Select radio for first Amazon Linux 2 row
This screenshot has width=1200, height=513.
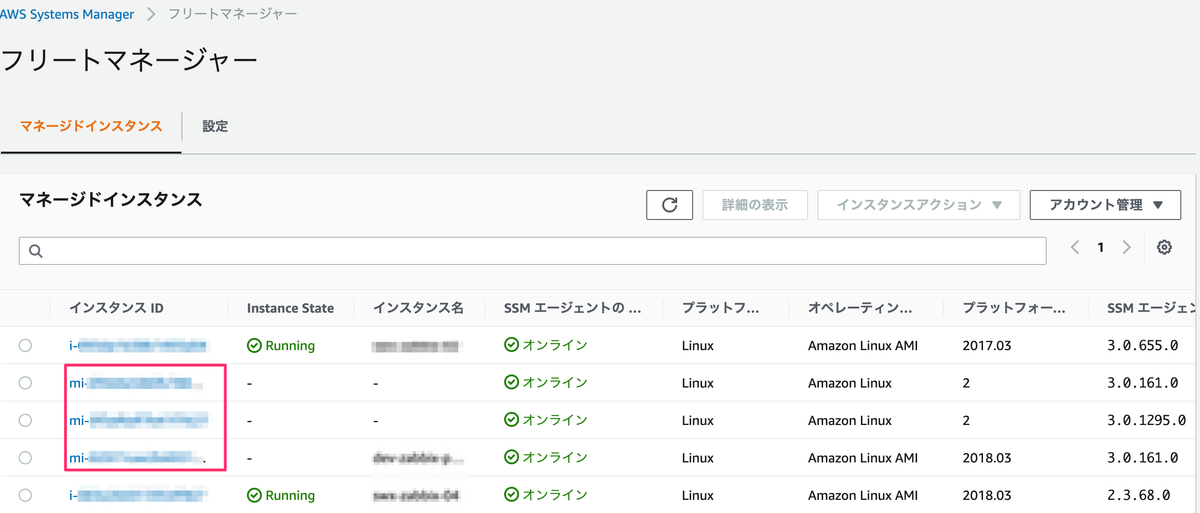25,383
